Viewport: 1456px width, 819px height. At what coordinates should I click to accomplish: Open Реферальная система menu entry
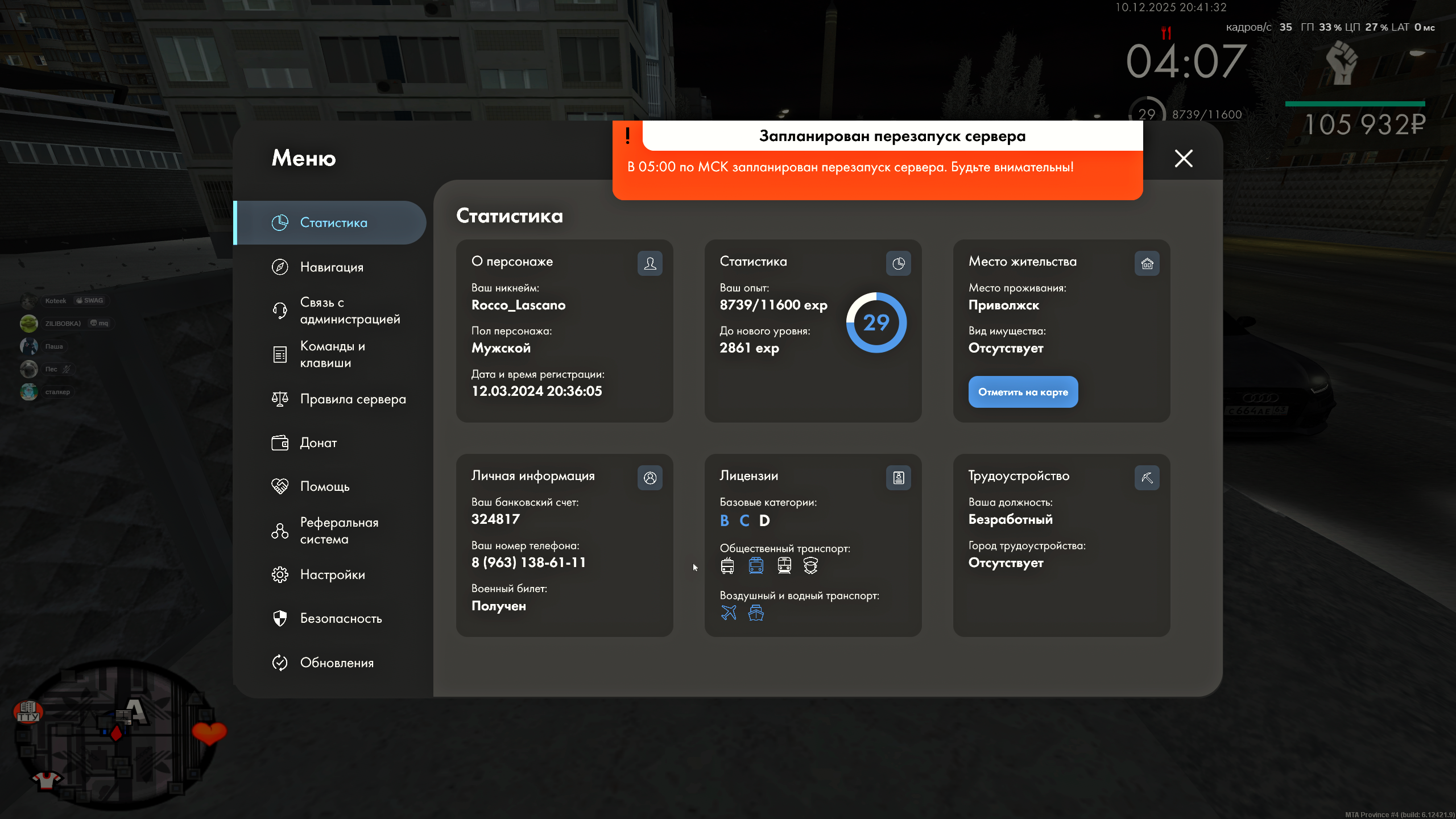[339, 531]
